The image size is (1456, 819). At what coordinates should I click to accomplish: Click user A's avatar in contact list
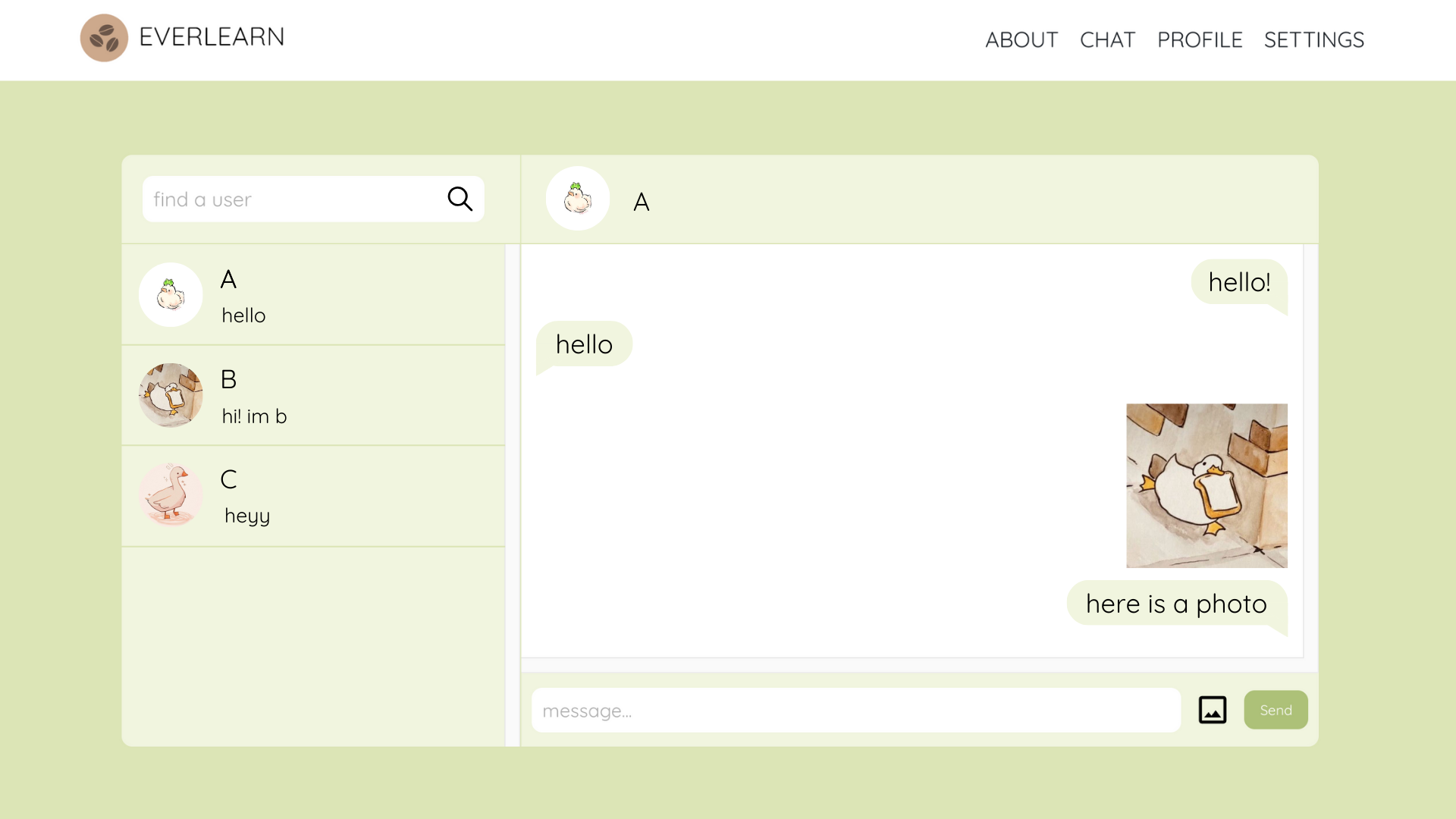[171, 295]
